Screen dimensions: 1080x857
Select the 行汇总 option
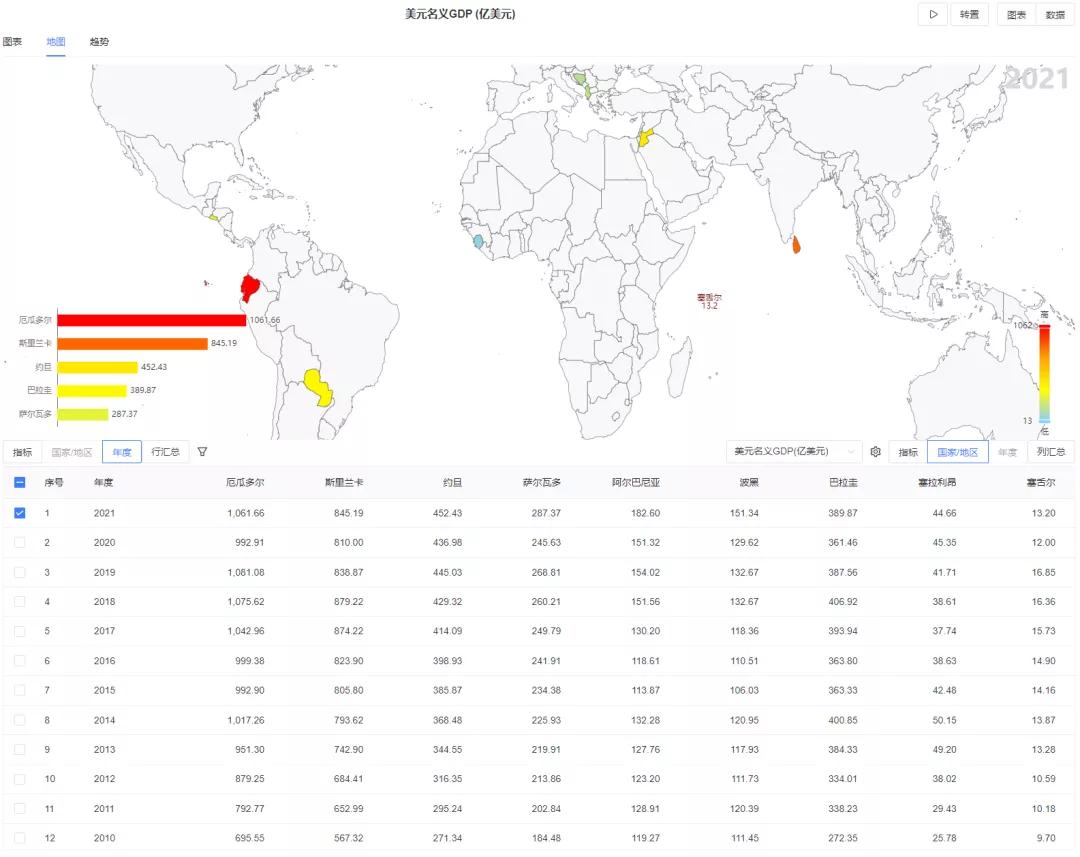[x=165, y=452]
